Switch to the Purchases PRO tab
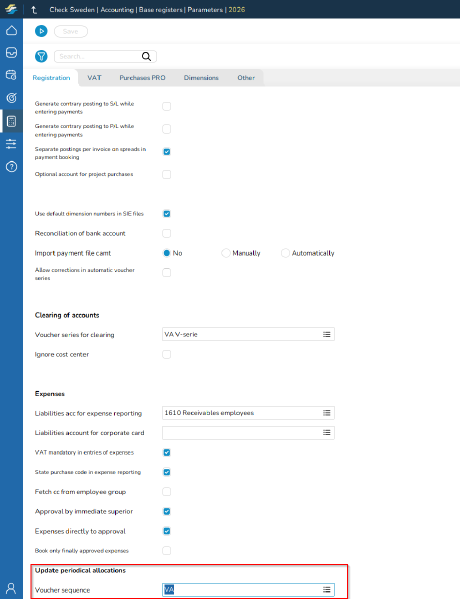This screenshot has height=599, width=460. click(x=142, y=78)
